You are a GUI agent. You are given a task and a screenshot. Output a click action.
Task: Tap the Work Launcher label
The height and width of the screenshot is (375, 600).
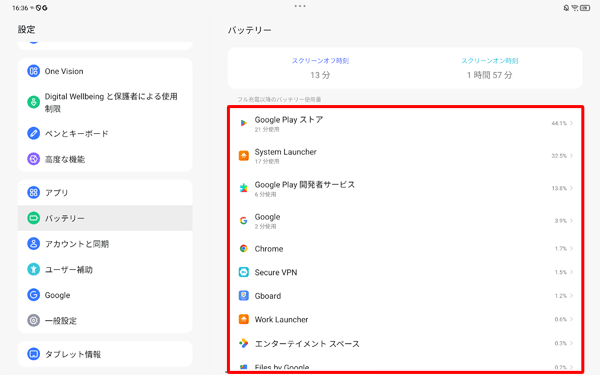point(281,320)
